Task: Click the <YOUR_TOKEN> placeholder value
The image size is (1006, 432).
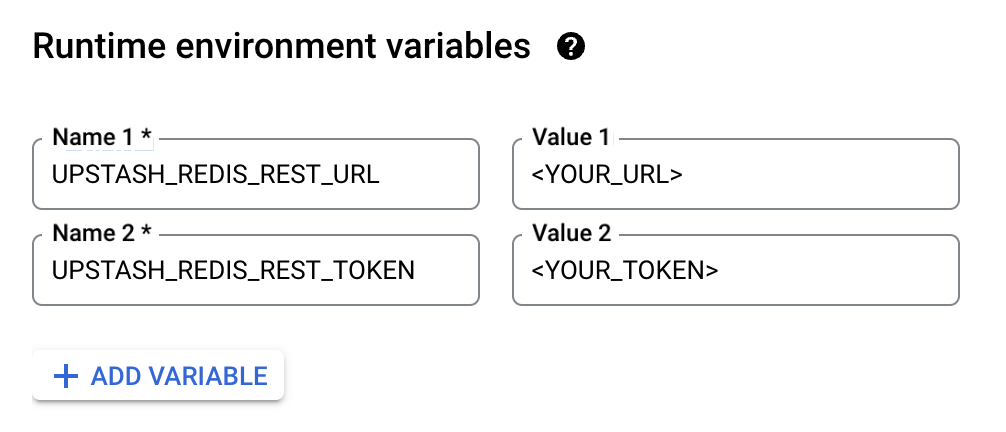Action: click(x=625, y=270)
